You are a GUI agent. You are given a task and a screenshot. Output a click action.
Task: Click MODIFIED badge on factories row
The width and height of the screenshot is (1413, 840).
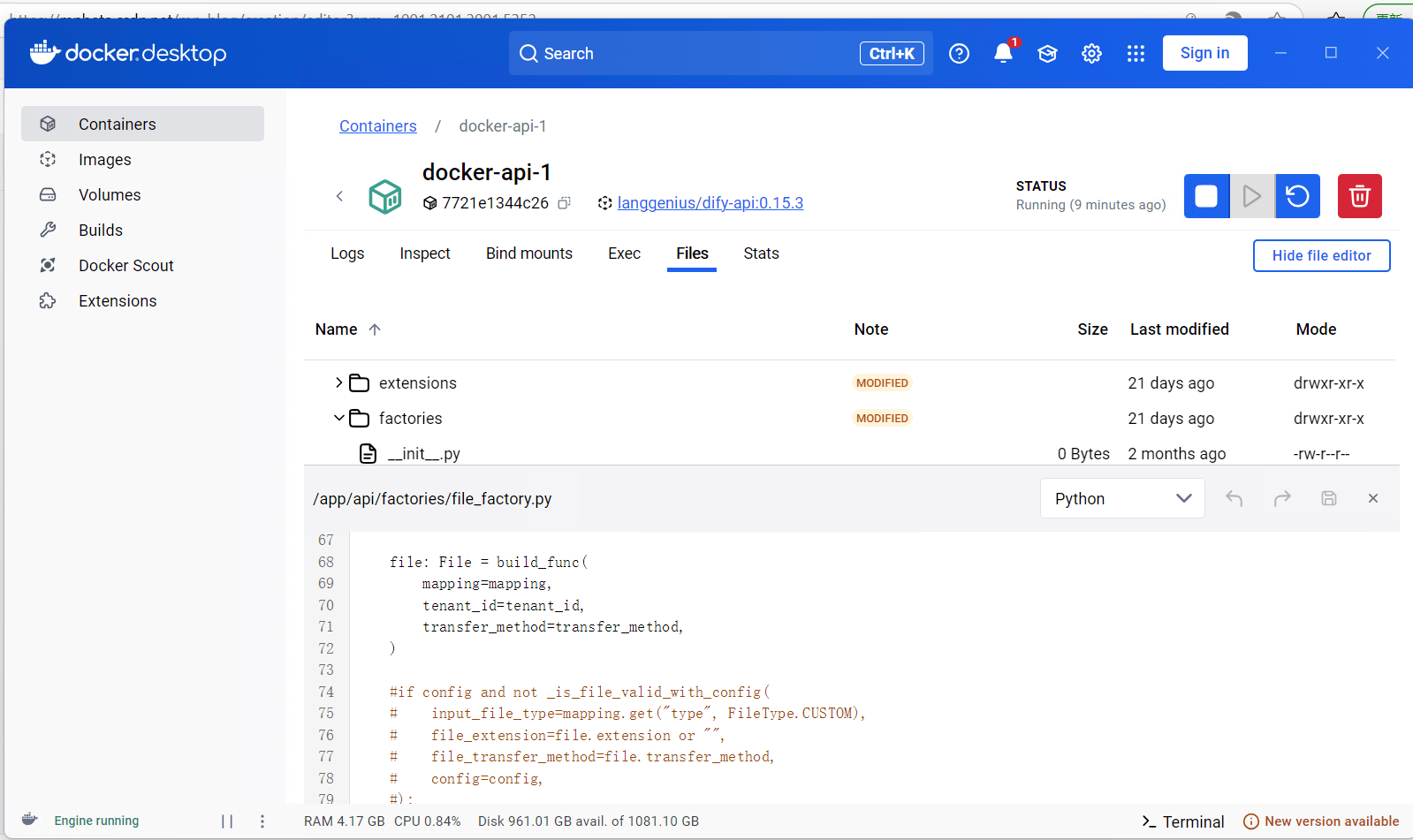pos(882,418)
